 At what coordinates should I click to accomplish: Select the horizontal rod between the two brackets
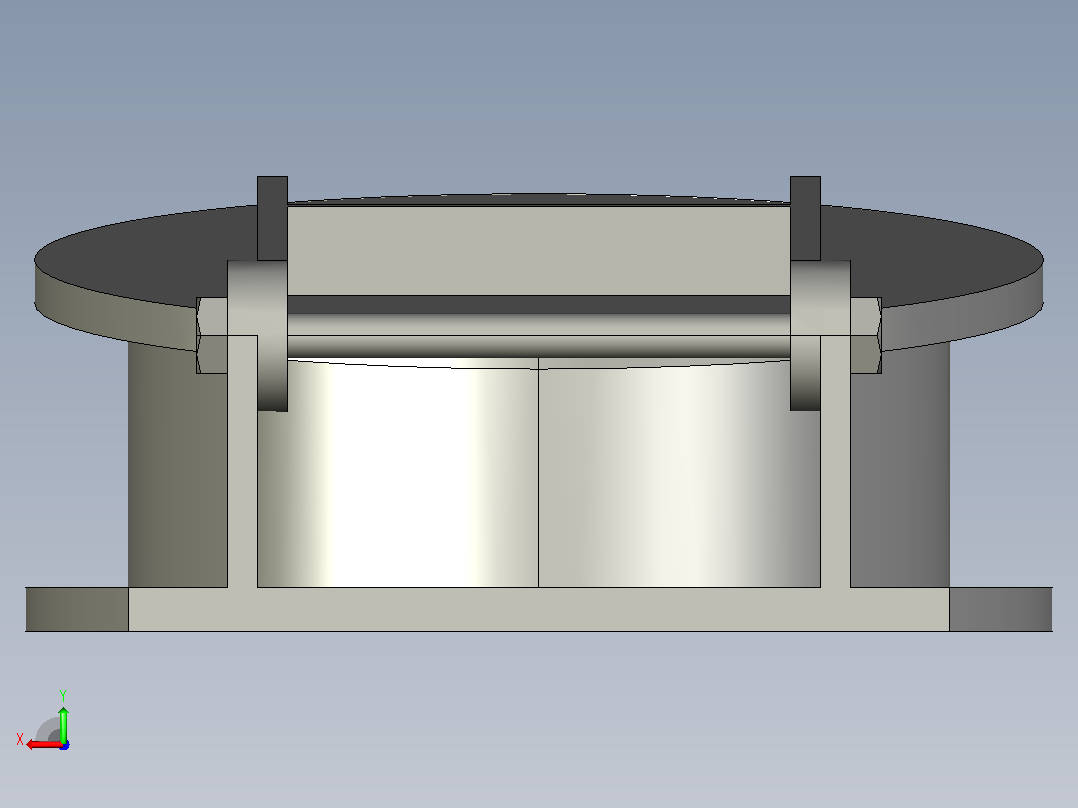[538, 336]
